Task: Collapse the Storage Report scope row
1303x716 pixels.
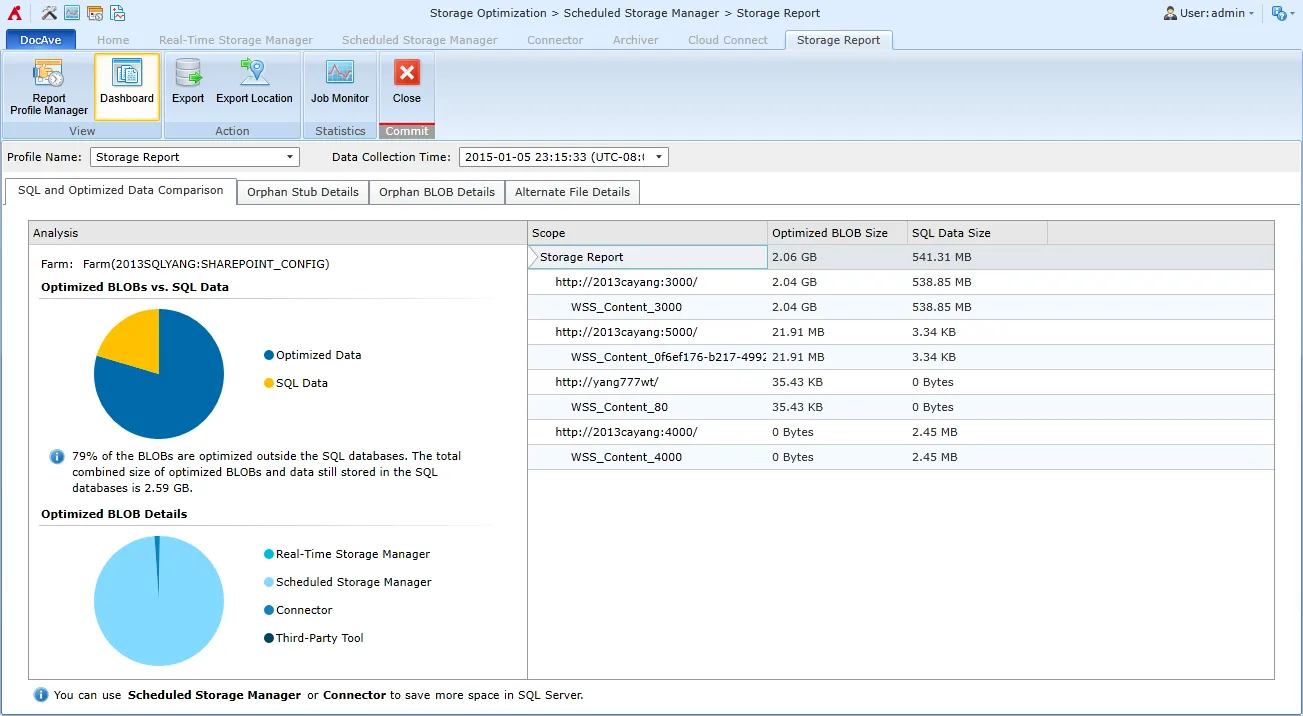Action: (x=533, y=257)
